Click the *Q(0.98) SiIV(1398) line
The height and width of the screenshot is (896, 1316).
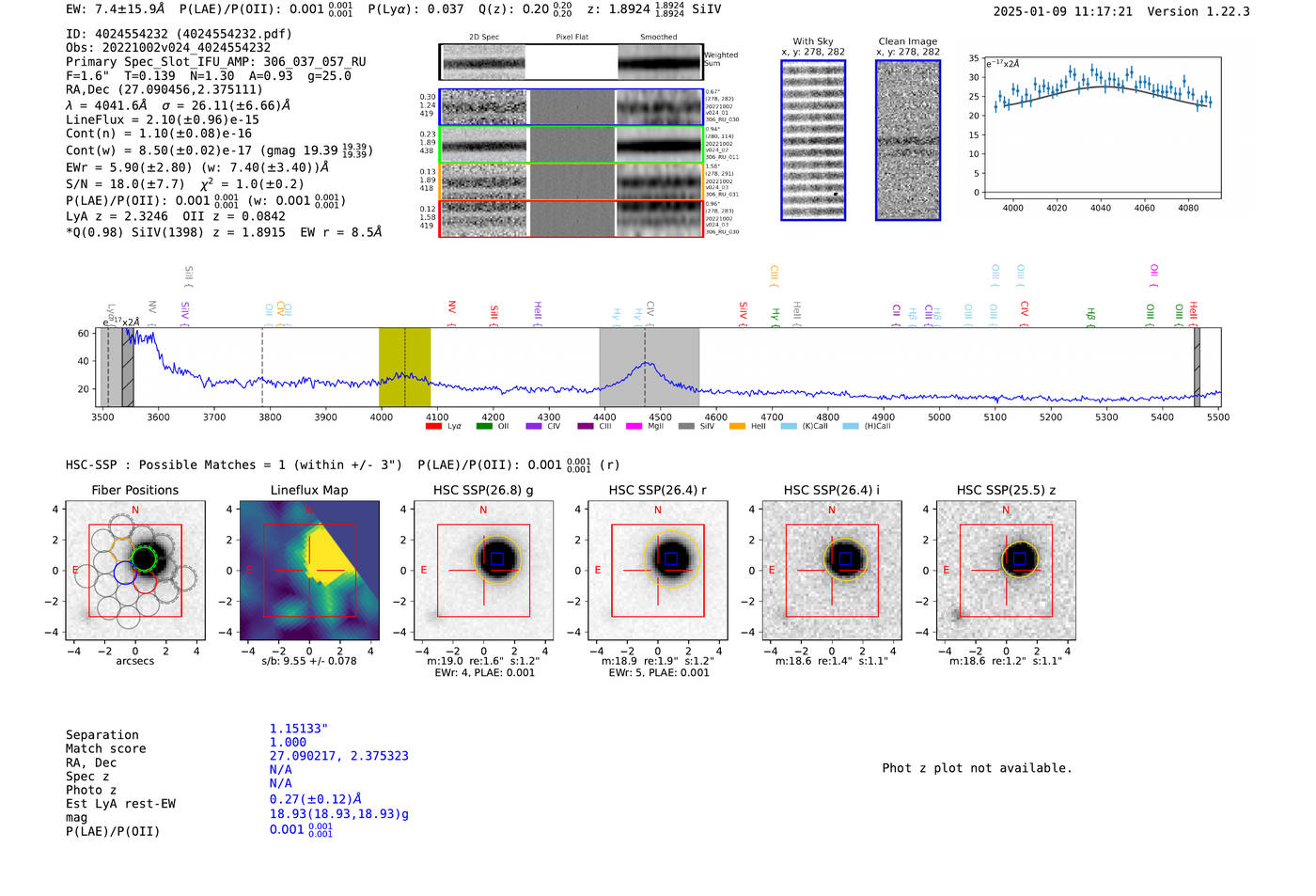224,232
